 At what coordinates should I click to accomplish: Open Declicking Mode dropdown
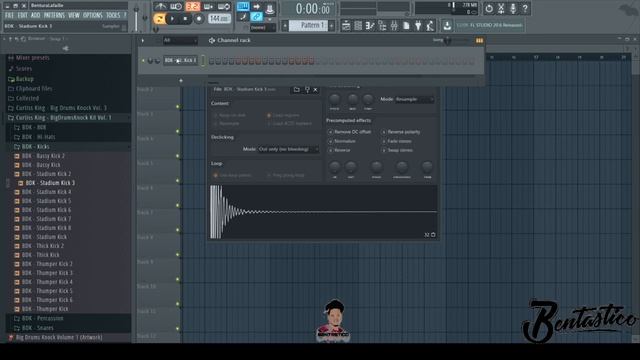[x=289, y=149]
